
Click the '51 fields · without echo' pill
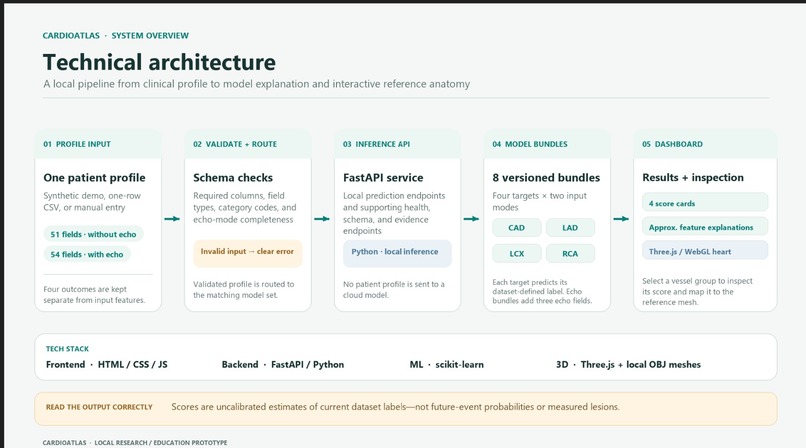coord(94,234)
